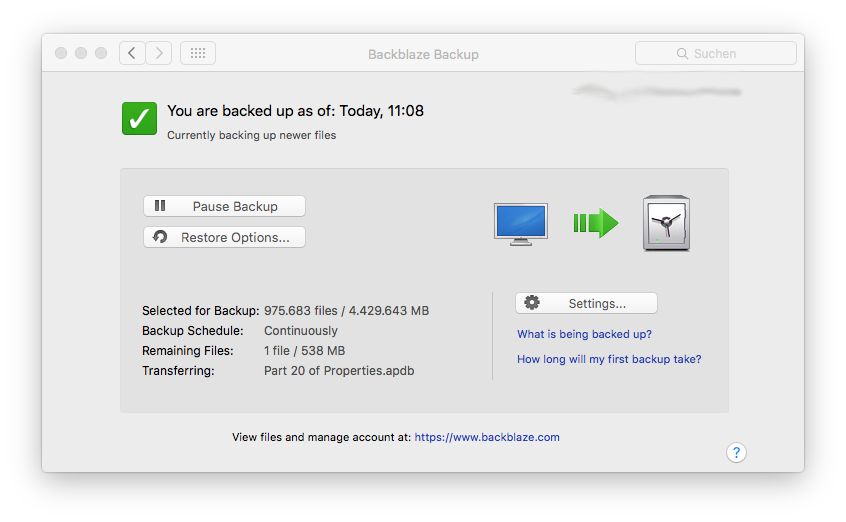Open 'How long will my first backup take?' link

pyautogui.click(x=609, y=359)
